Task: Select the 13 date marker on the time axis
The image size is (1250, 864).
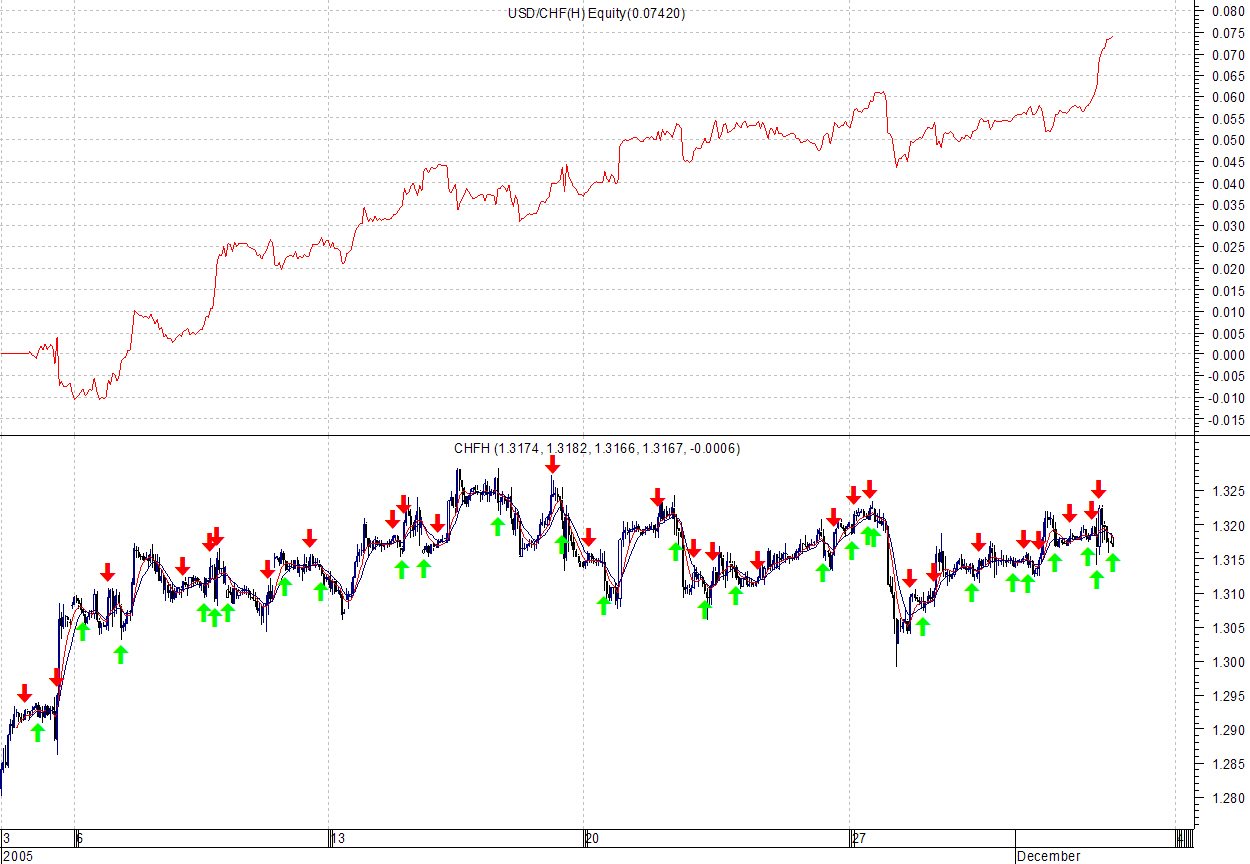Action: 339,838
